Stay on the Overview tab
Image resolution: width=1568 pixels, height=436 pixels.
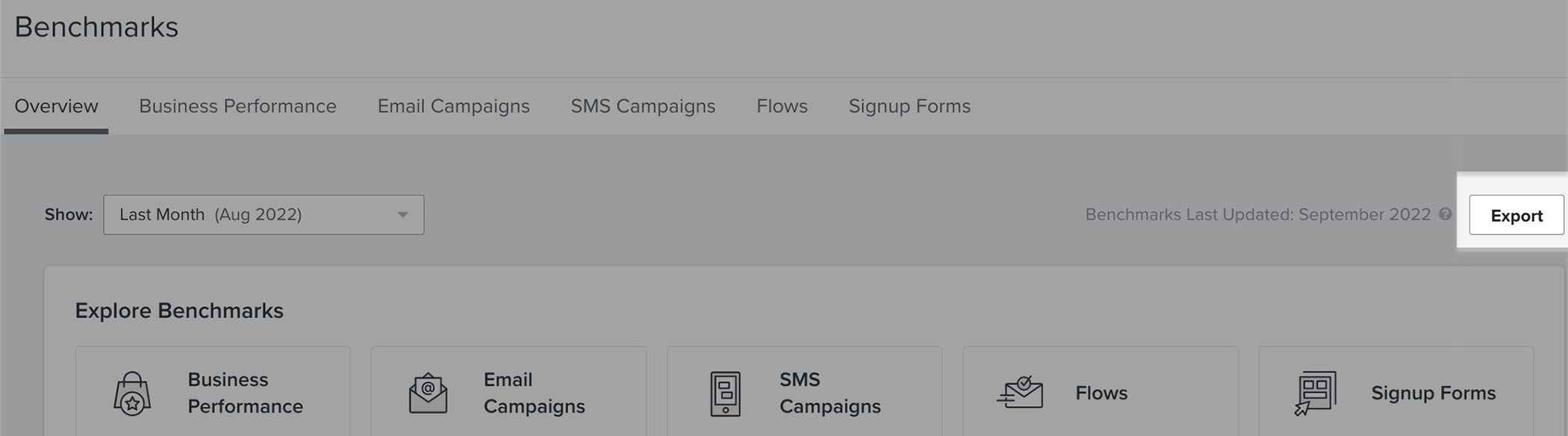[x=56, y=106]
